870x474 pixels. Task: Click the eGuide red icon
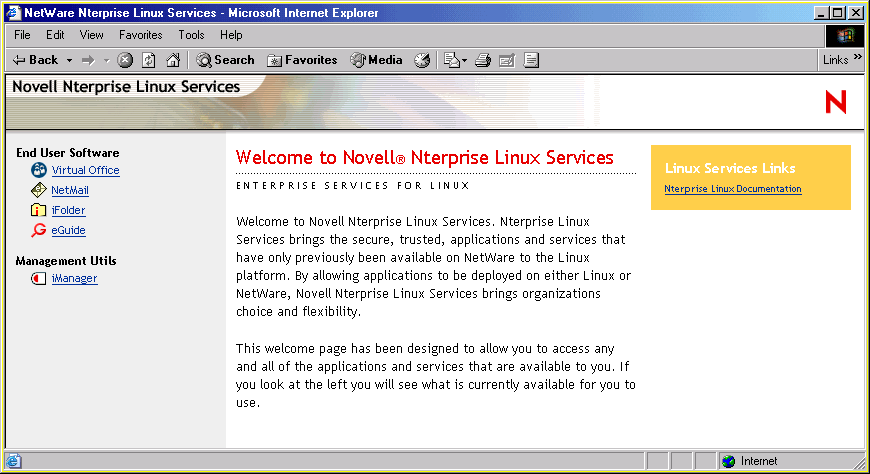click(x=38, y=230)
